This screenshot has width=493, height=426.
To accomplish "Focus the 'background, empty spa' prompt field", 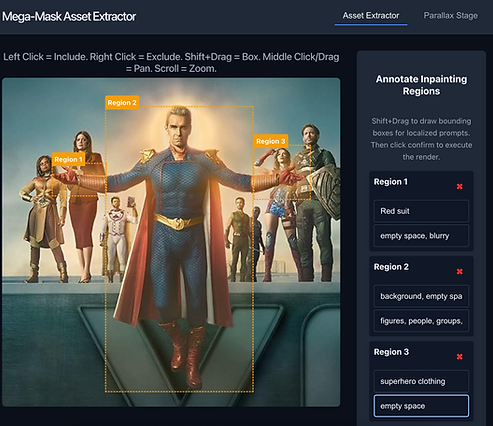I will (421, 296).
